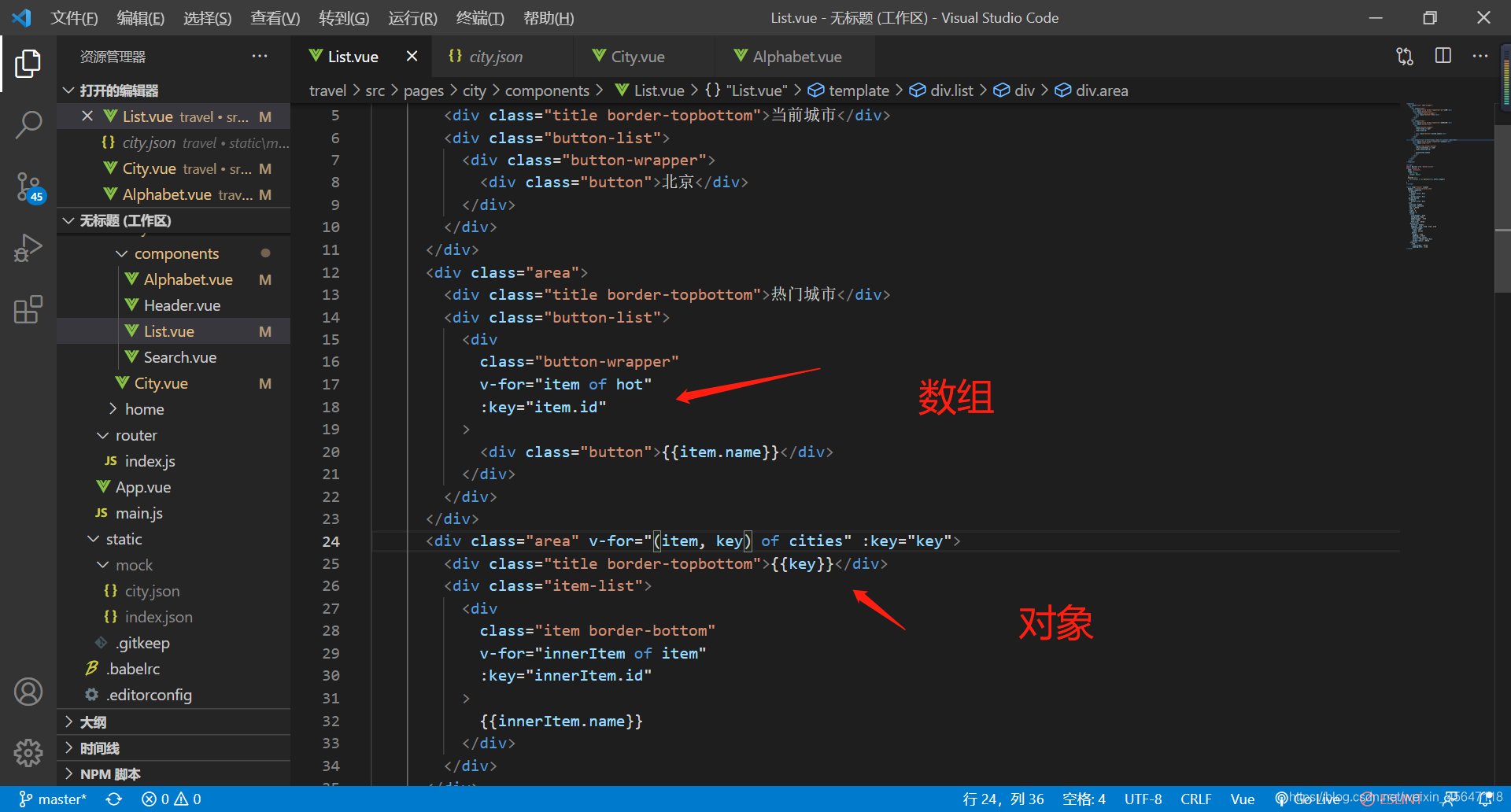The image size is (1511, 812).
Task: Open the errors and warnings problems indicator
Action: tap(172, 799)
